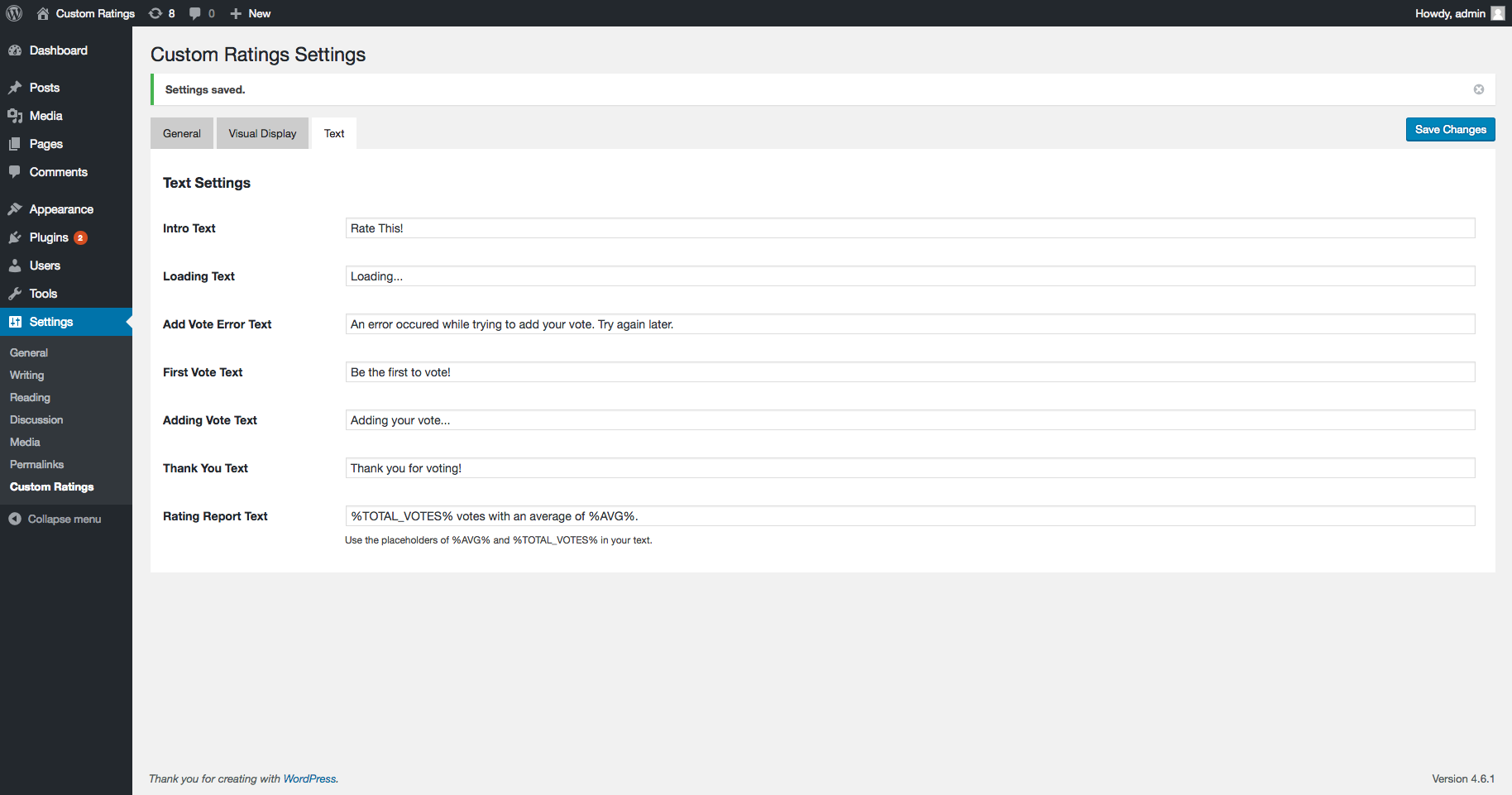Open the updates icon in admin bar

tap(156, 13)
